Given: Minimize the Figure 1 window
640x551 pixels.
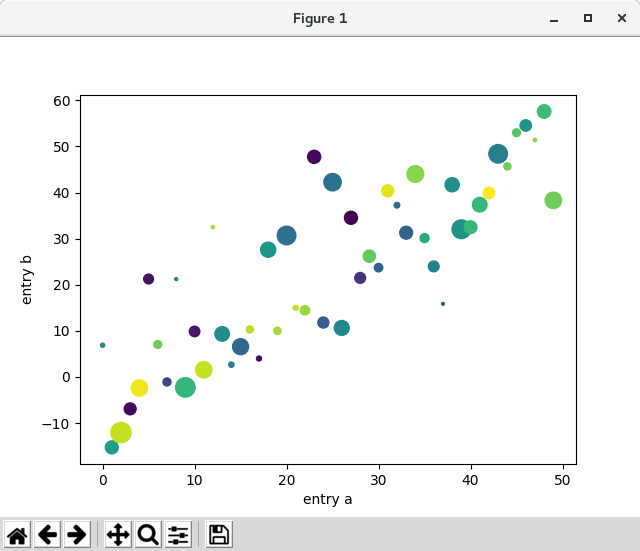Looking at the screenshot, I should pos(554,19).
